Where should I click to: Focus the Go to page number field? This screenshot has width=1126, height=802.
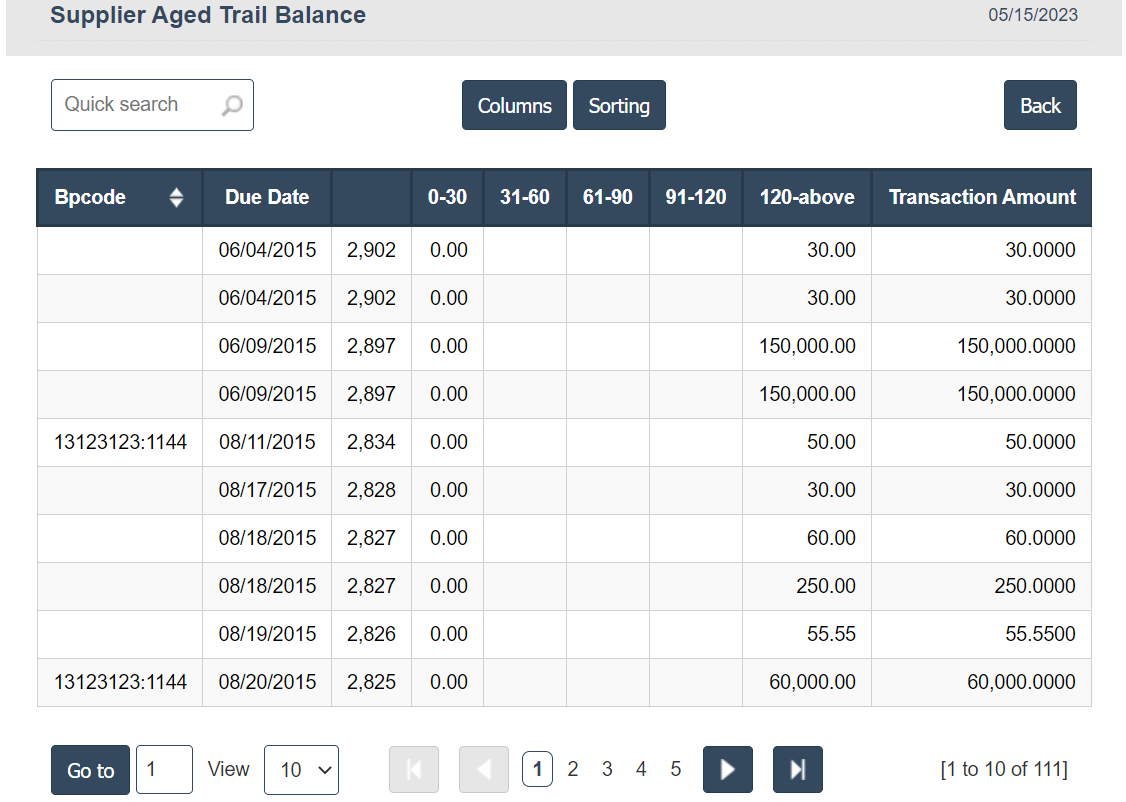[164, 770]
